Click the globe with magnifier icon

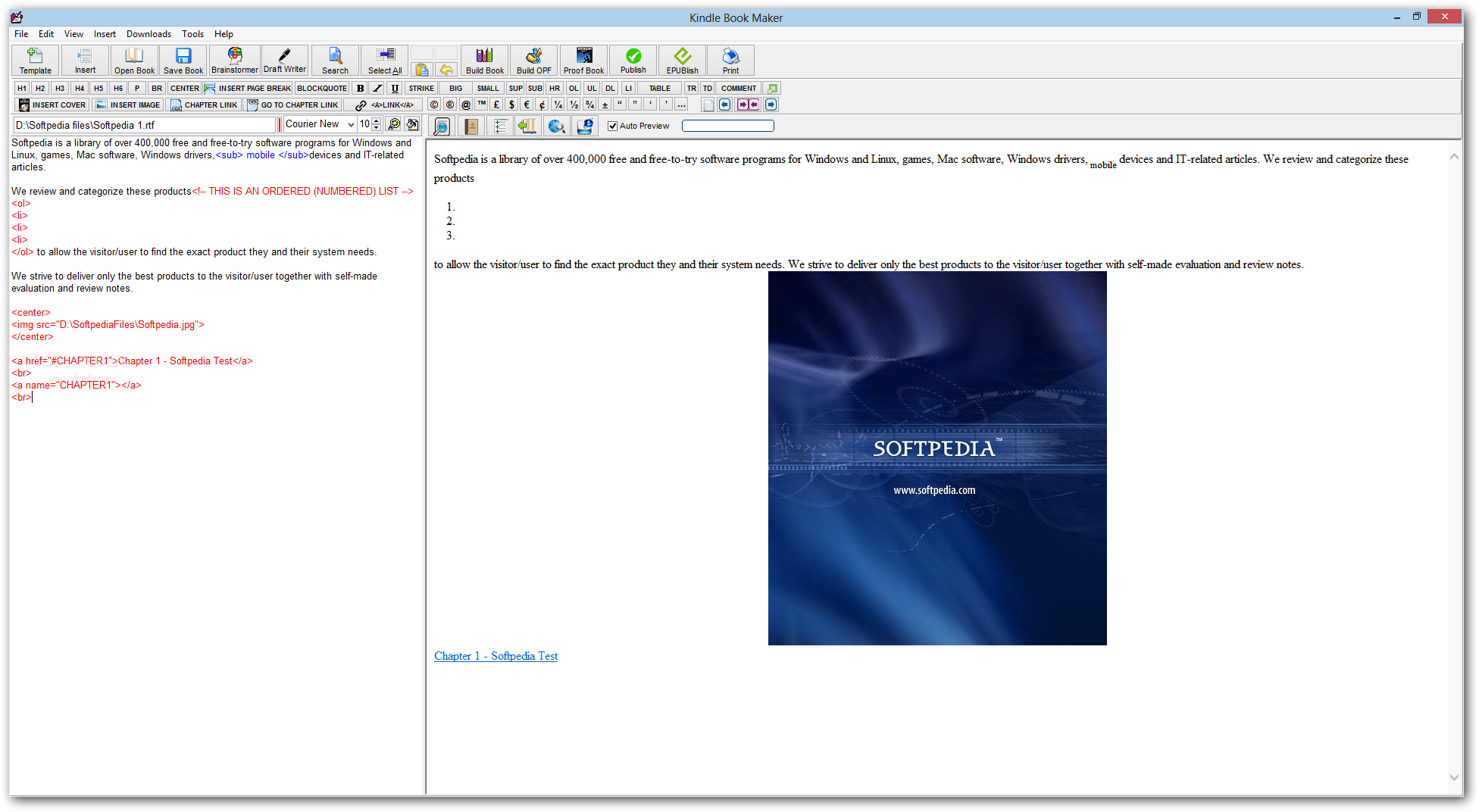coord(556,126)
